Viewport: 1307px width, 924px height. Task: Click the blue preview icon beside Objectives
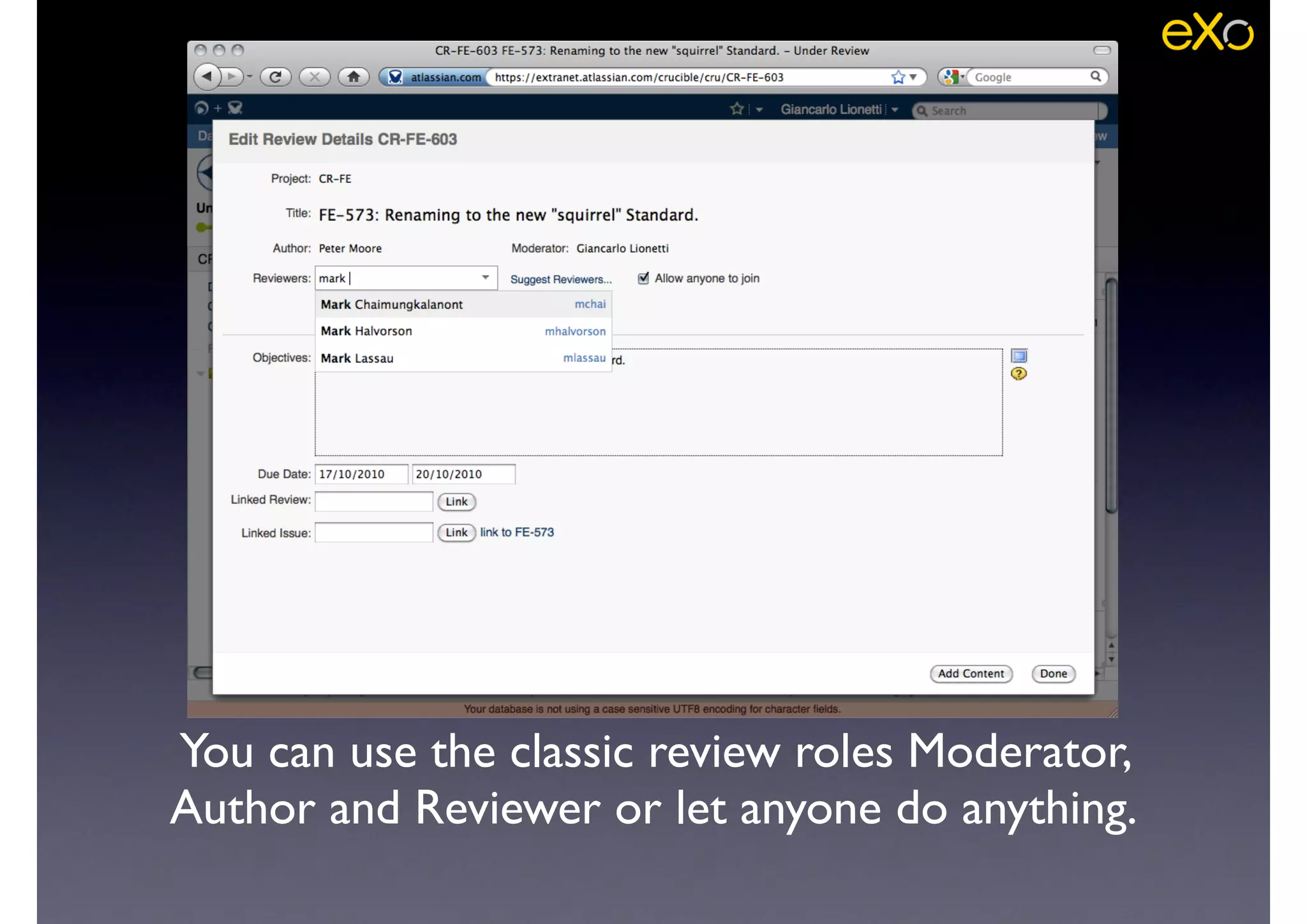pos(1019,356)
